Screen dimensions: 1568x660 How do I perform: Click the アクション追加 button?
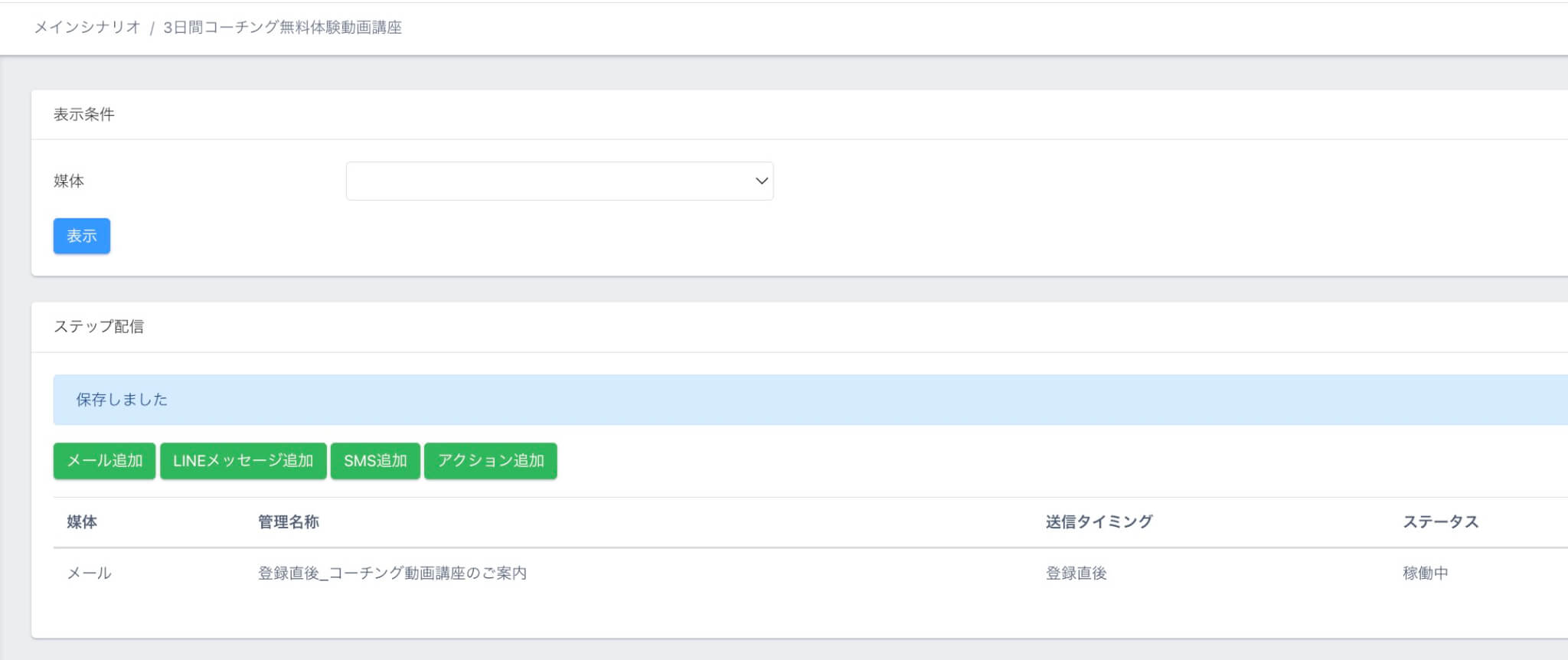491,461
